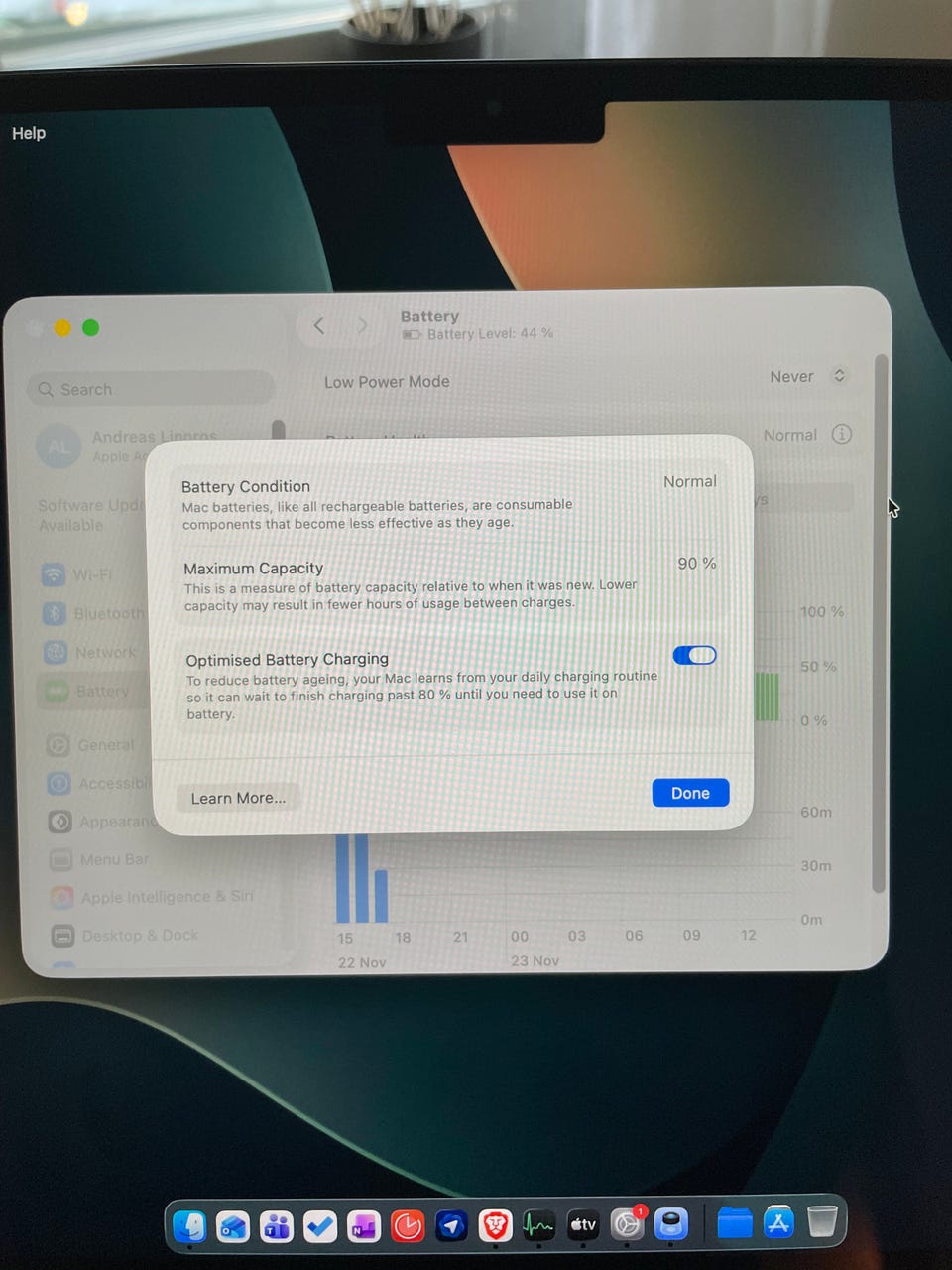
Task: Open Accessibility settings in sidebar
Action: tap(97, 783)
